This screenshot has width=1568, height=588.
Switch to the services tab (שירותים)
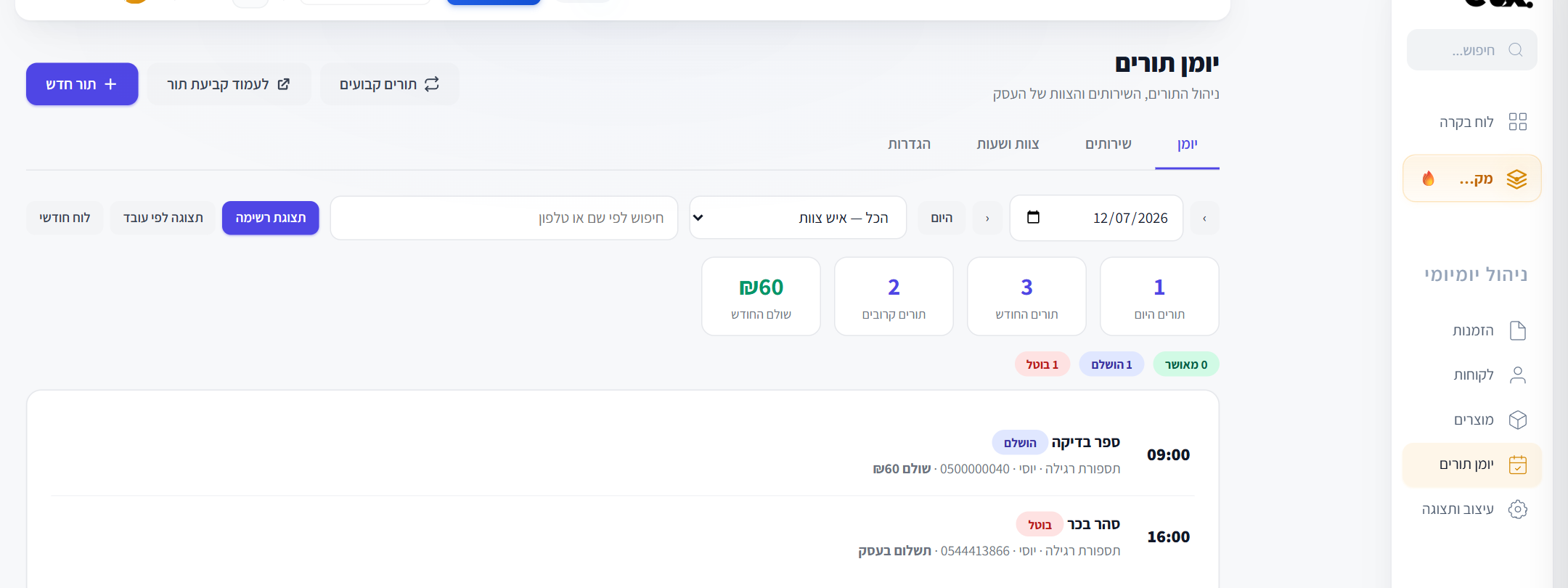[1108, 144]
